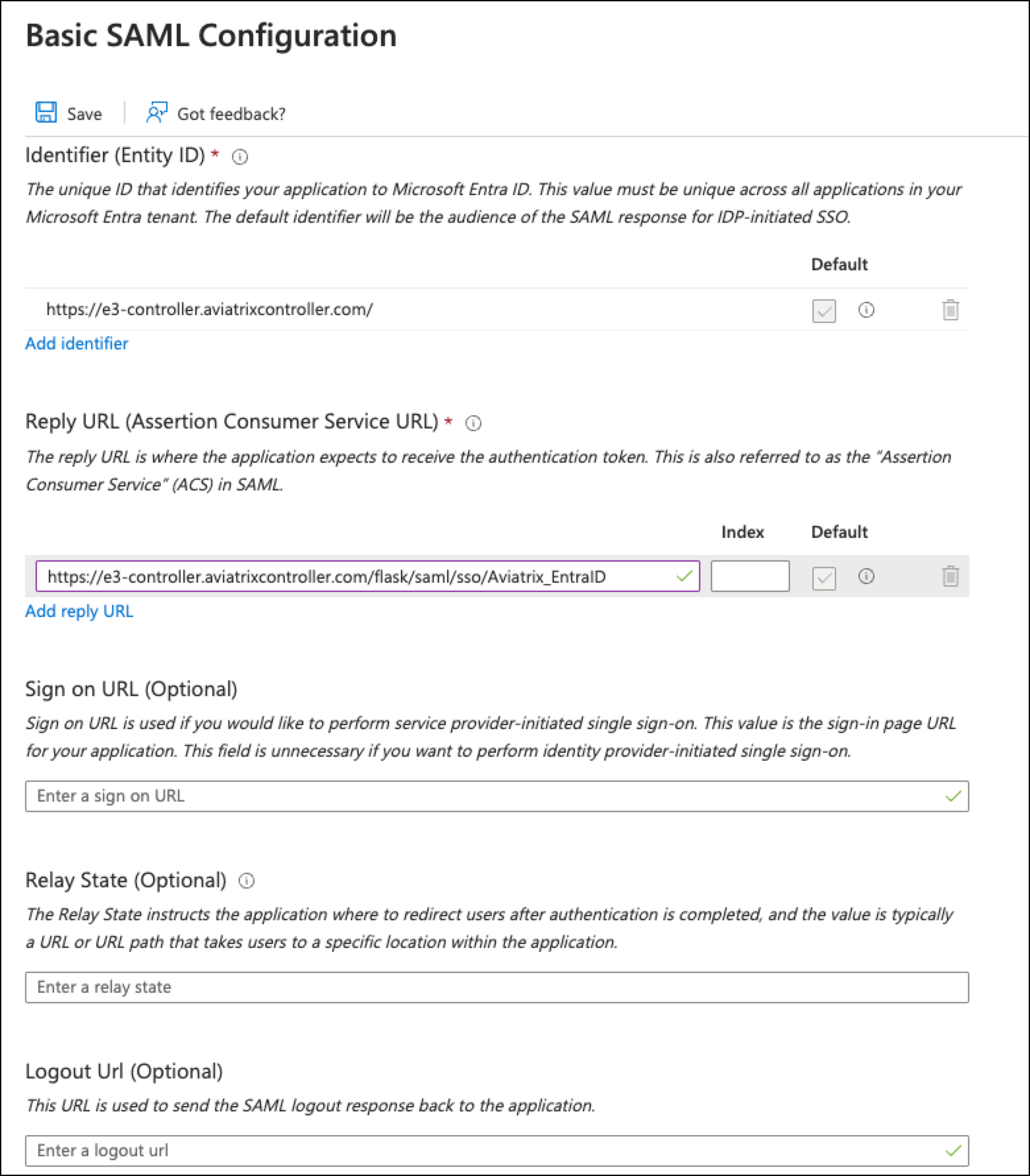Click the Index field for the reply URL
The height and width of the screenshot is (1176, 1030).
(750, 577)
